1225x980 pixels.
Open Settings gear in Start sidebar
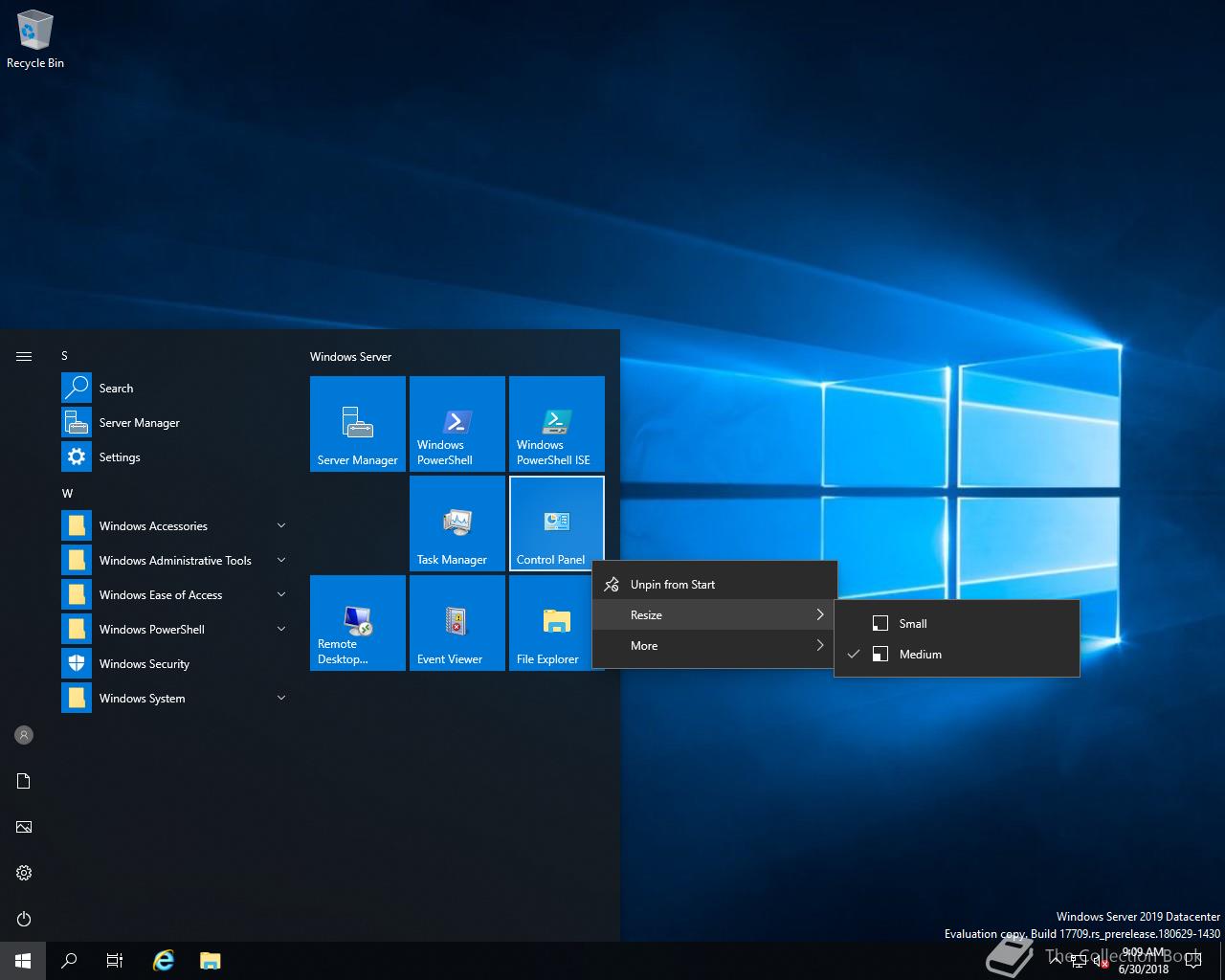point(24,873)
